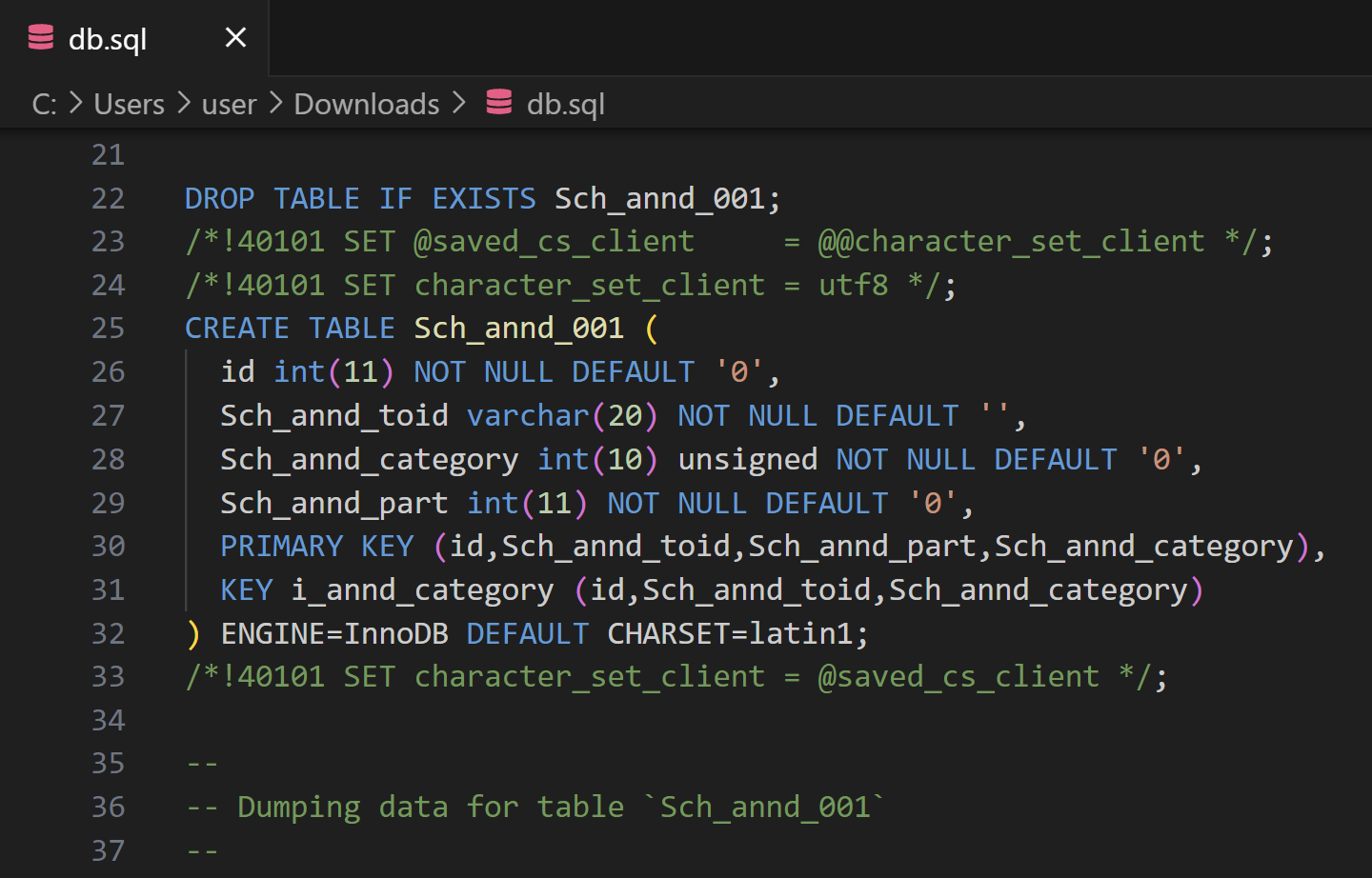The image size is (1372, 878).
Task: Click @@character_set_client on line 23
Action: coord(1012,242)
